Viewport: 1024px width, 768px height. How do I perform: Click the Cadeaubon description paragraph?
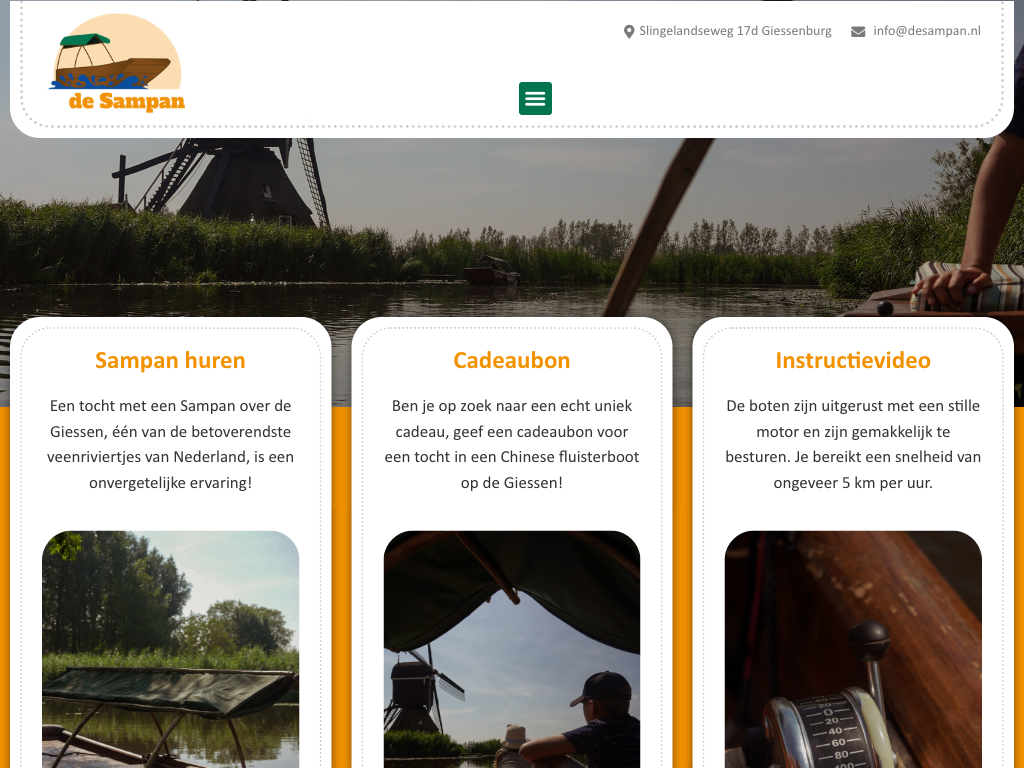[x=511, y=444]
